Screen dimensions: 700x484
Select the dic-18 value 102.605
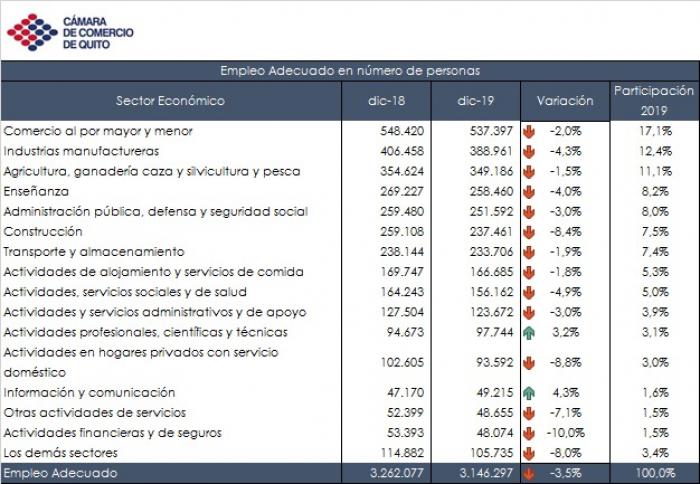(x=402, y=362)
